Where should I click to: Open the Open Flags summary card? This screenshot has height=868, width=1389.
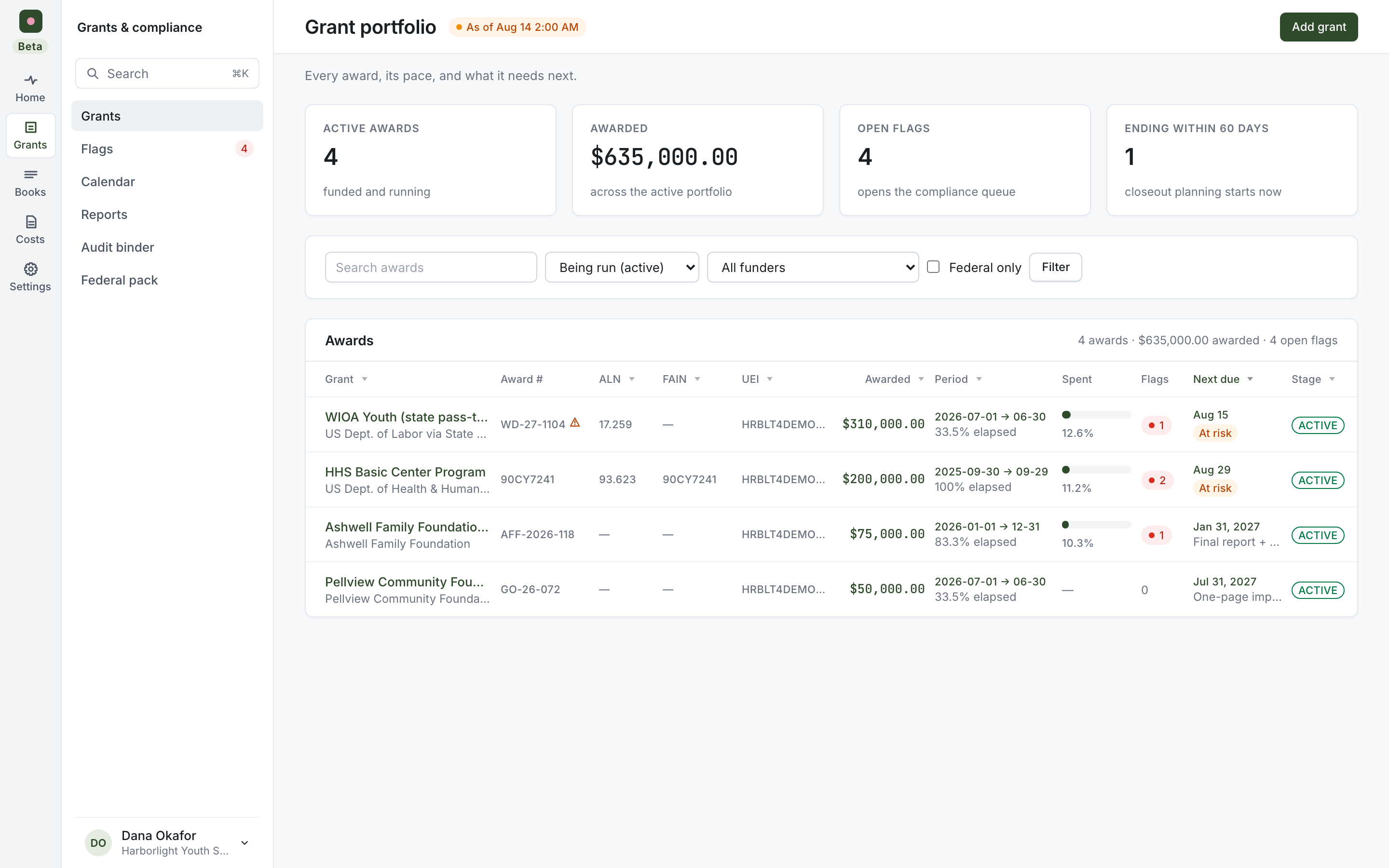coord(964,160)
